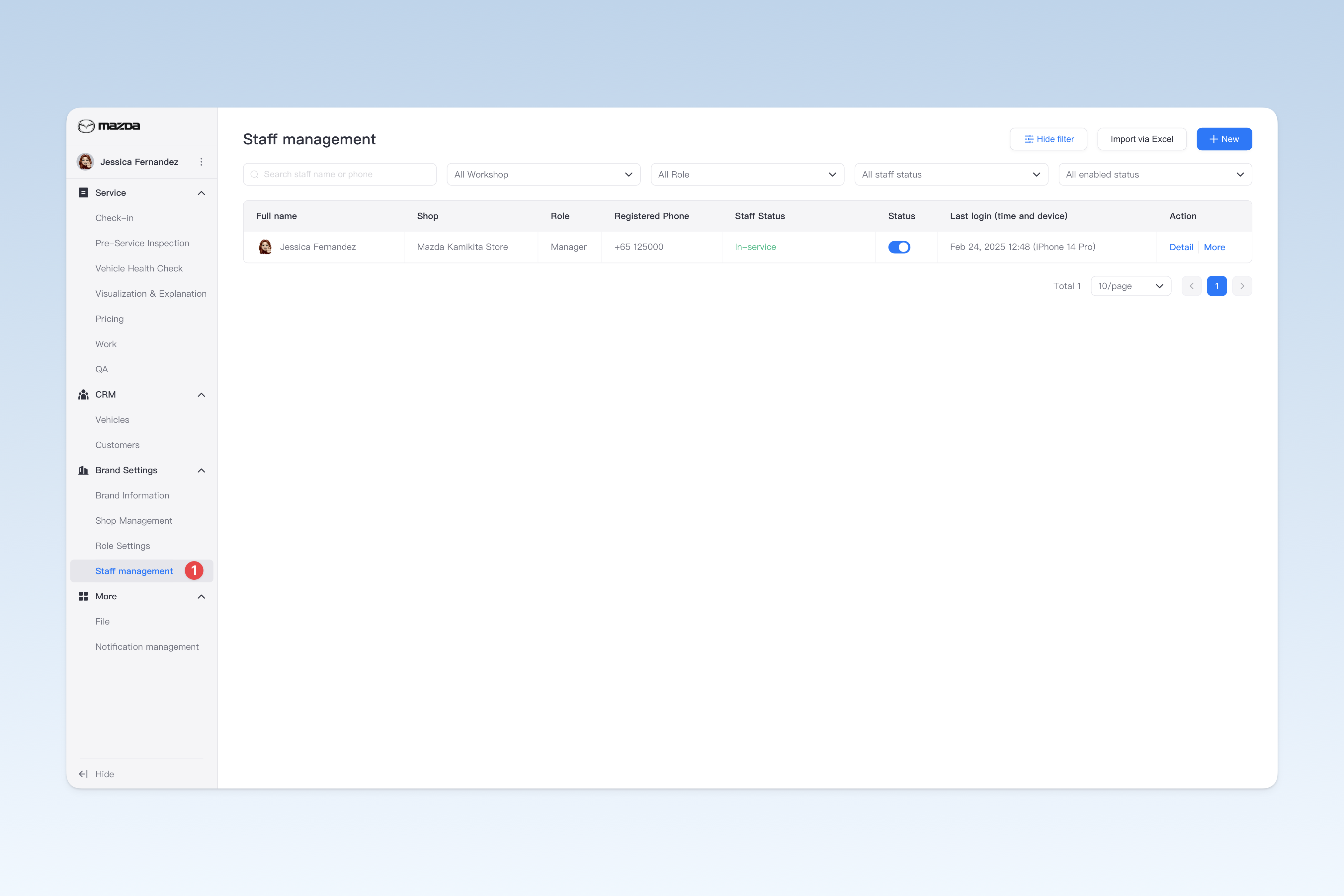Click the More grid icon in the sidebar

tap(83, 596)
